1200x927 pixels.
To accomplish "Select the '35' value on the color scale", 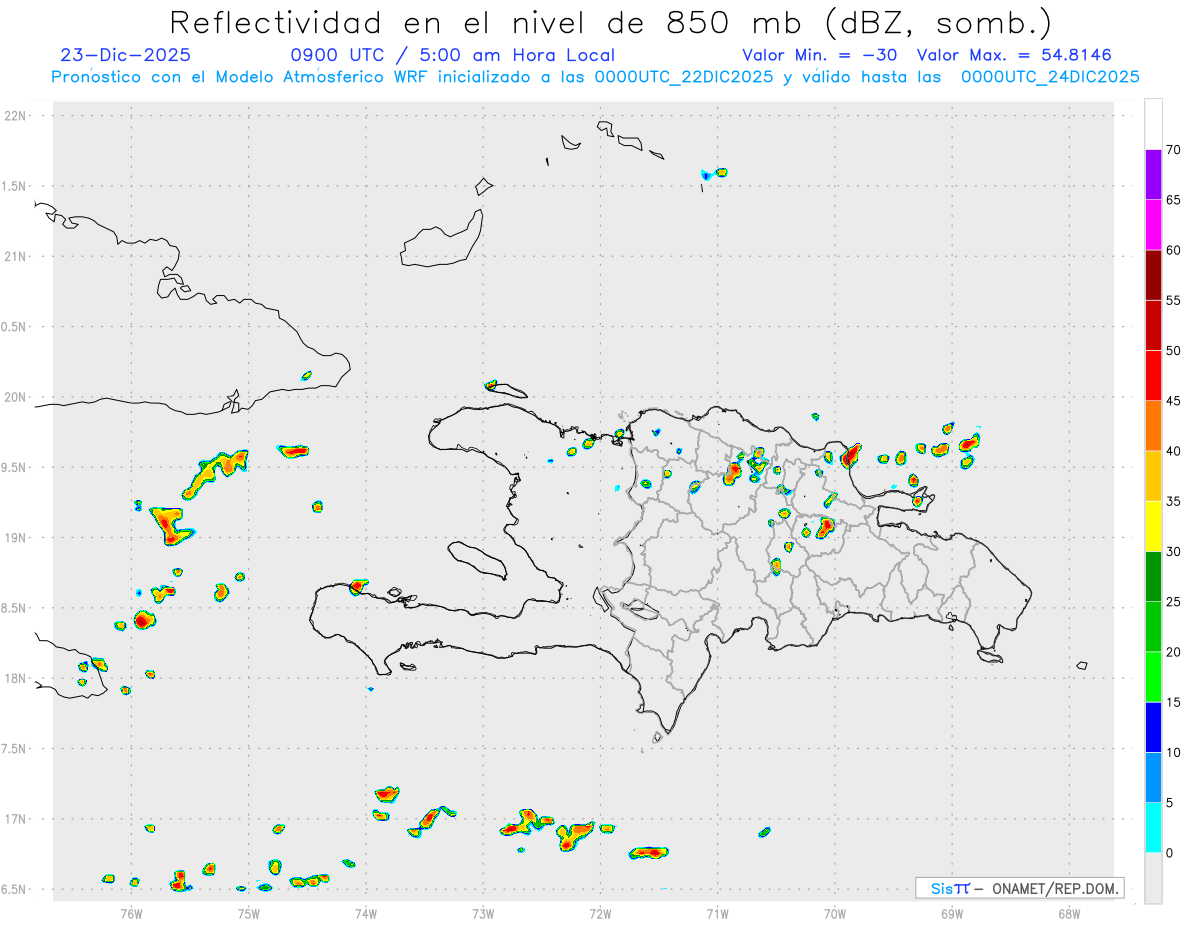I will tap(1173, 501).
